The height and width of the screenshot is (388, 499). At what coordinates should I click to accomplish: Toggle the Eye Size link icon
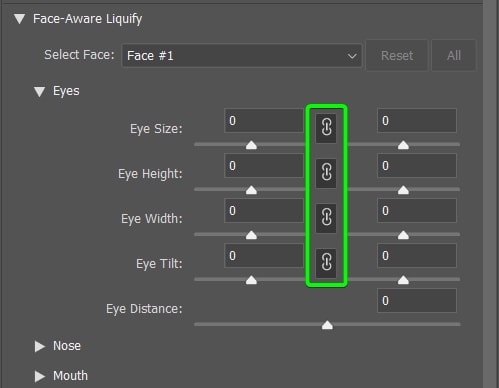pos(326,128)
